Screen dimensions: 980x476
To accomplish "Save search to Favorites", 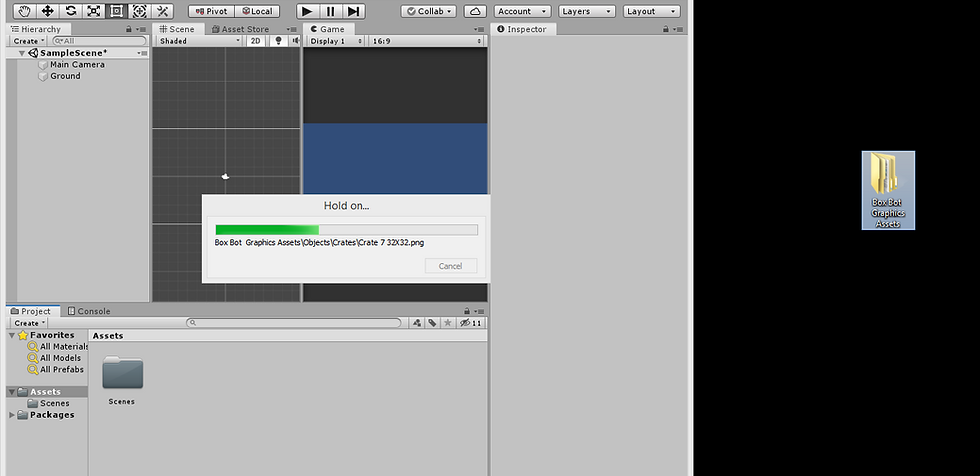I will click(x=448, y=323).
